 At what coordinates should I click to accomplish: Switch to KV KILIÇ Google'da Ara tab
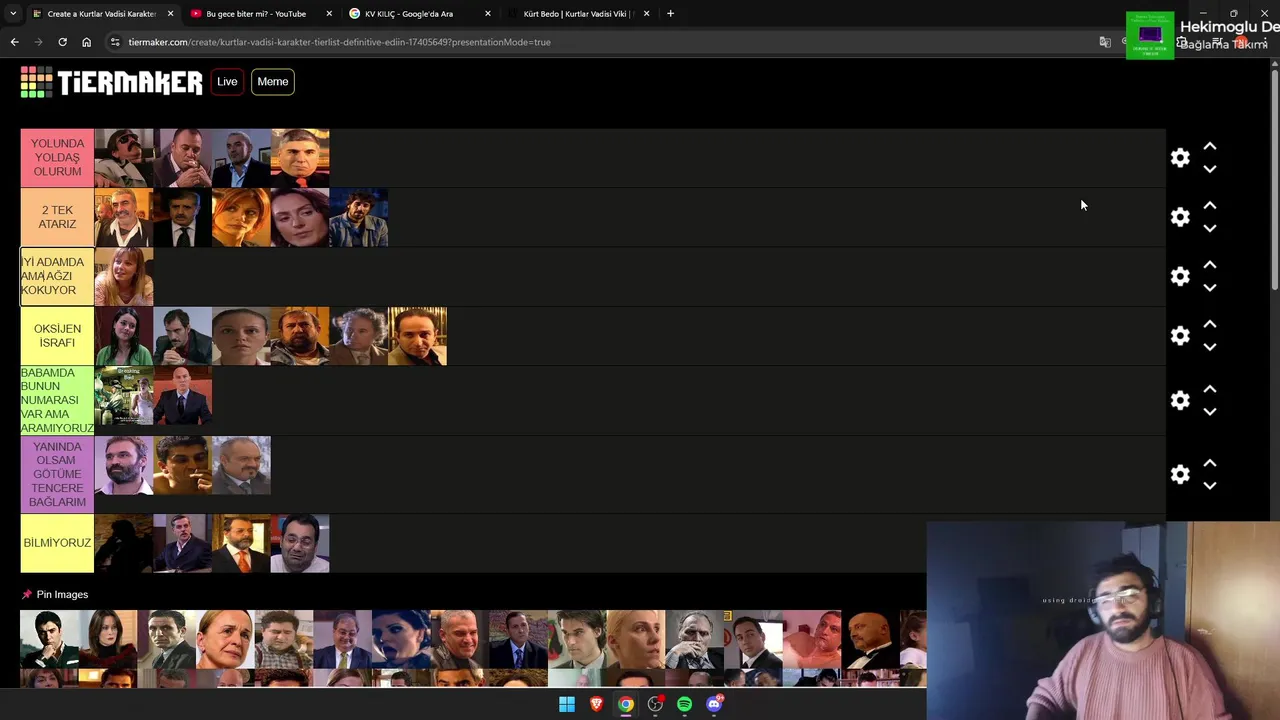(x=408, y=14)
